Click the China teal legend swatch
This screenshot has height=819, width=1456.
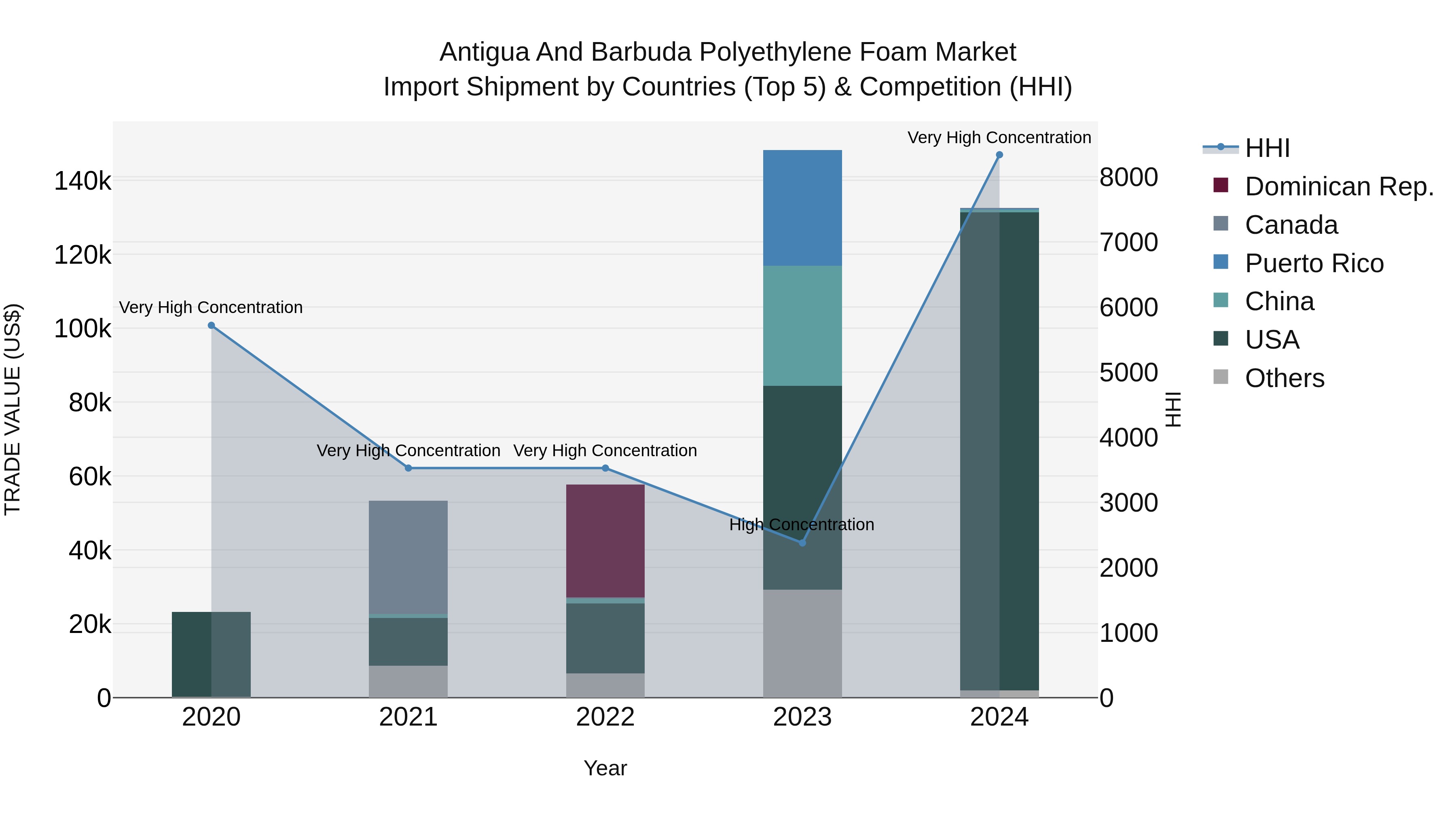[1221, 300]
